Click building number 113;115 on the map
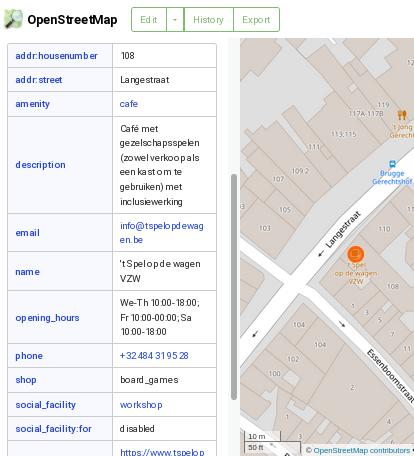 coord(344,134)
